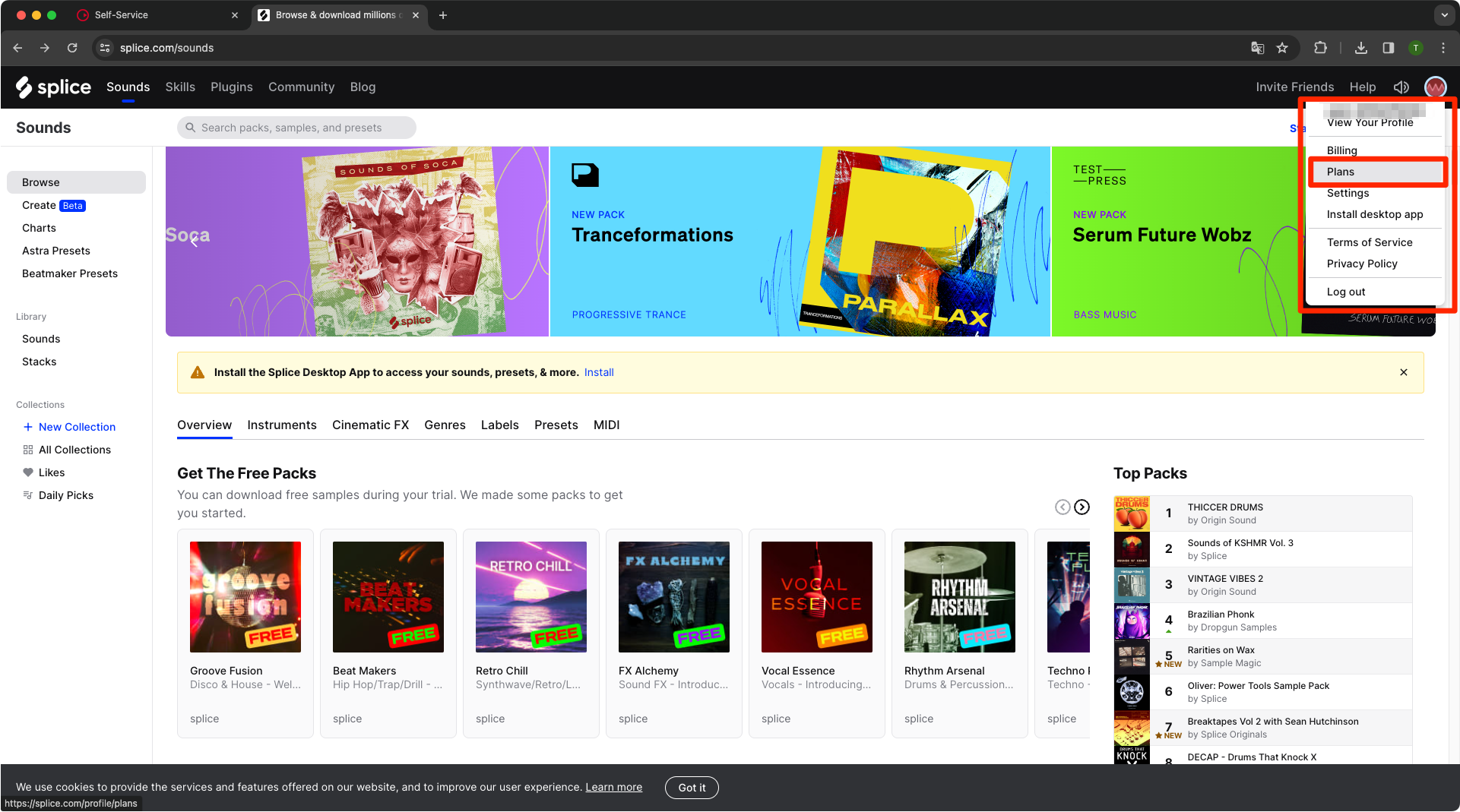Open the volume speaker icon in header
This screenshot has height=812, width=1460.
click(x=1401, y=87)
